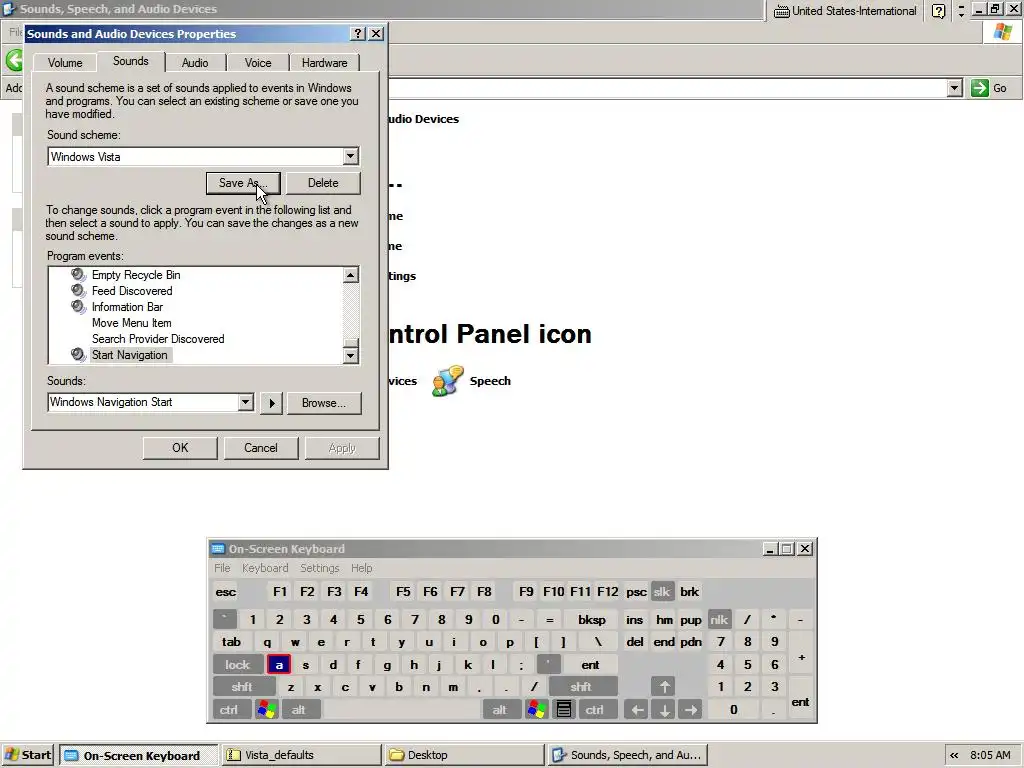The image size is (1024, 768).
Task: Switch to the Voice tab
Action: pyautogui.click(x=257, y=63)
